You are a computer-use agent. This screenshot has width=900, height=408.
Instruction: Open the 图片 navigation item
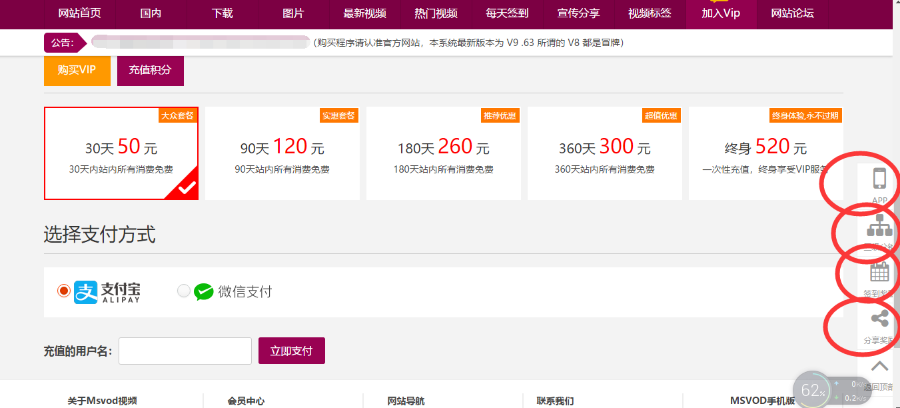pos(293,14)
